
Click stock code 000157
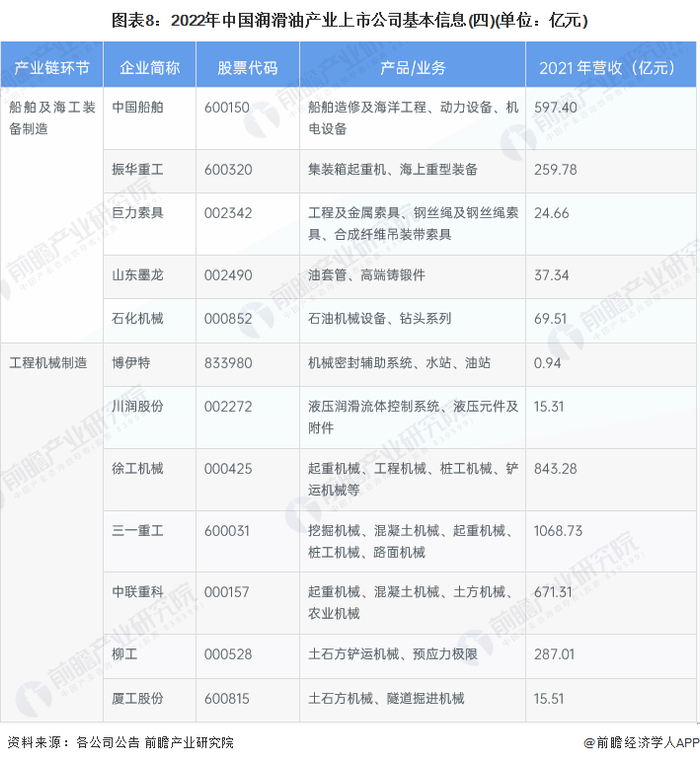(227, 592)
